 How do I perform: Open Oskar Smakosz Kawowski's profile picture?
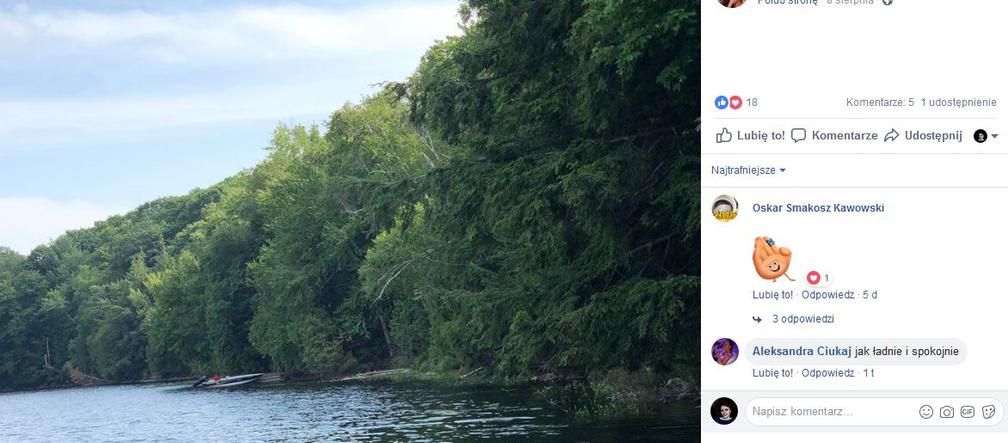coord(725,209)
